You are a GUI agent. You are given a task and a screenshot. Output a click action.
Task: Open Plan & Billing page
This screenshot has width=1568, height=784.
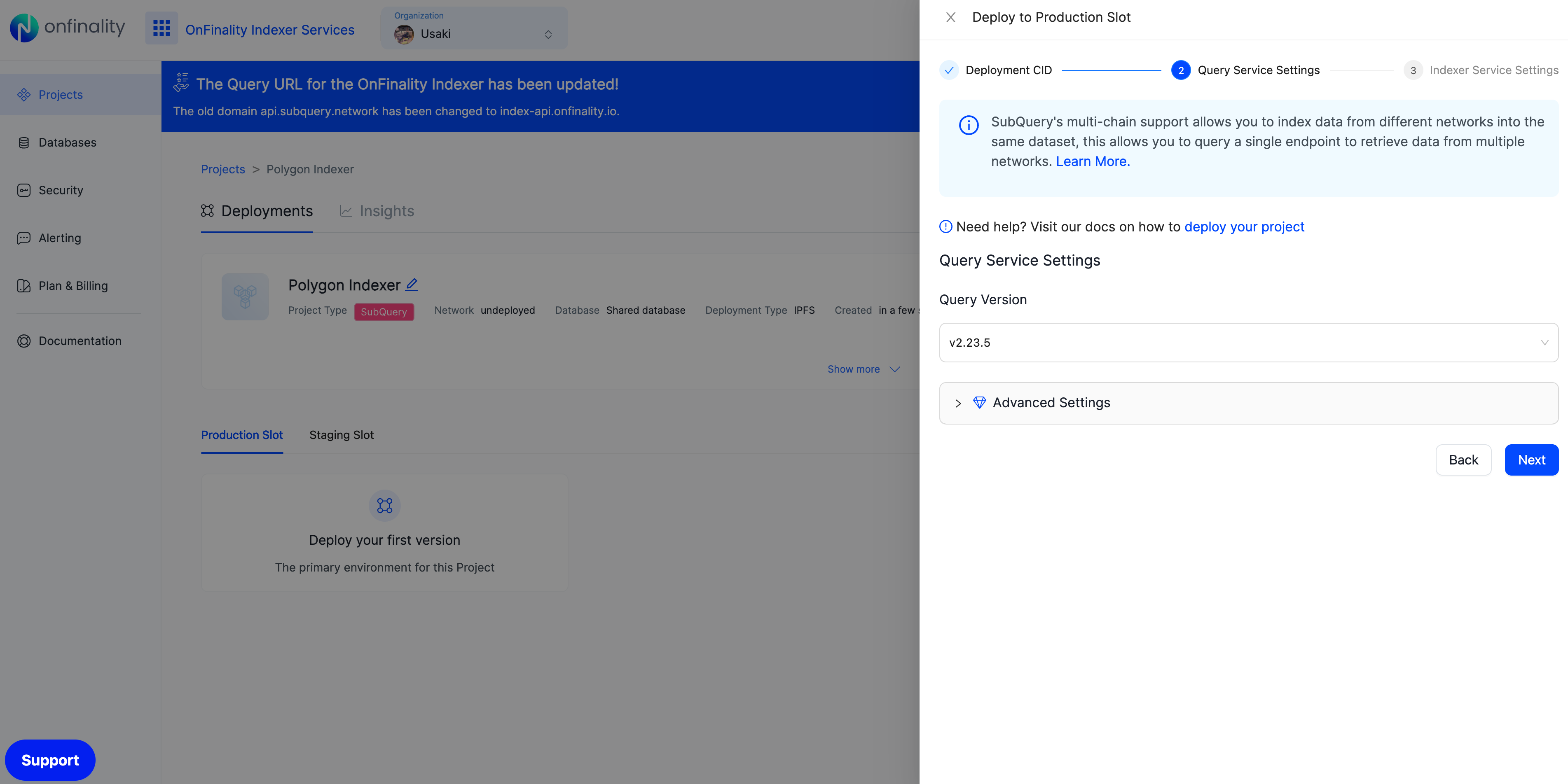(73, 286)
